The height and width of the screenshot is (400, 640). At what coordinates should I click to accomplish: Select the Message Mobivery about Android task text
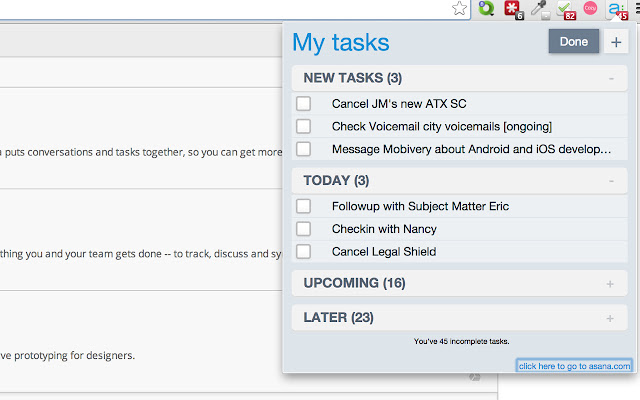pyautogui.click(x=471, y=149)
